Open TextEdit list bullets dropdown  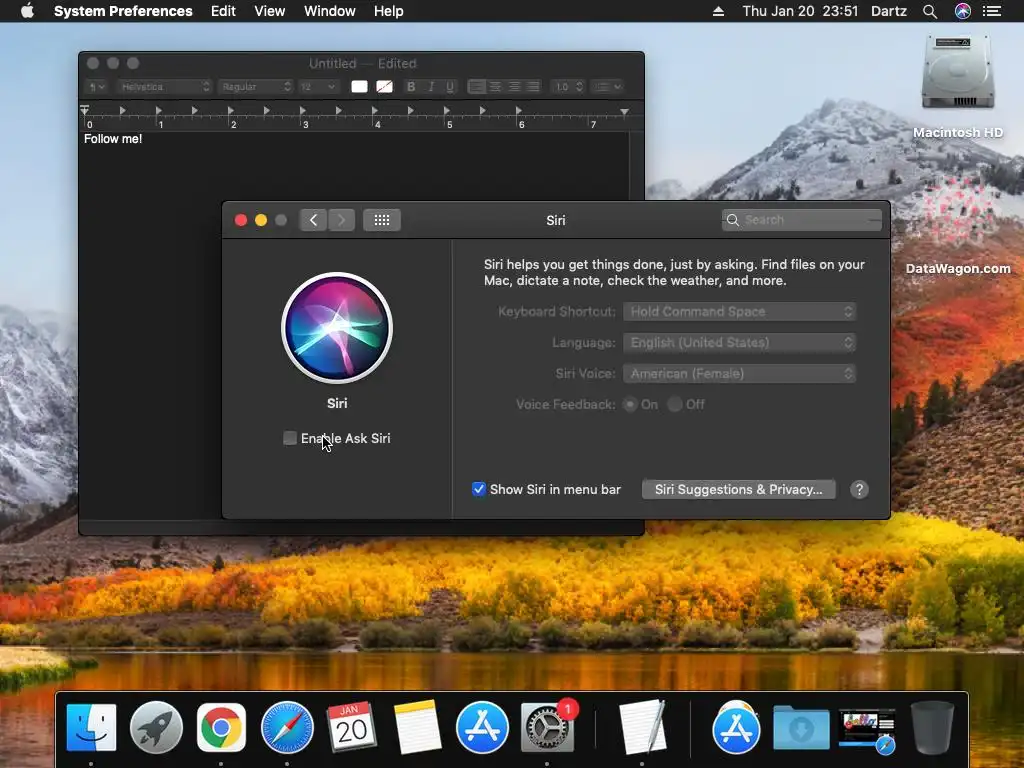[x=607, y=86]
